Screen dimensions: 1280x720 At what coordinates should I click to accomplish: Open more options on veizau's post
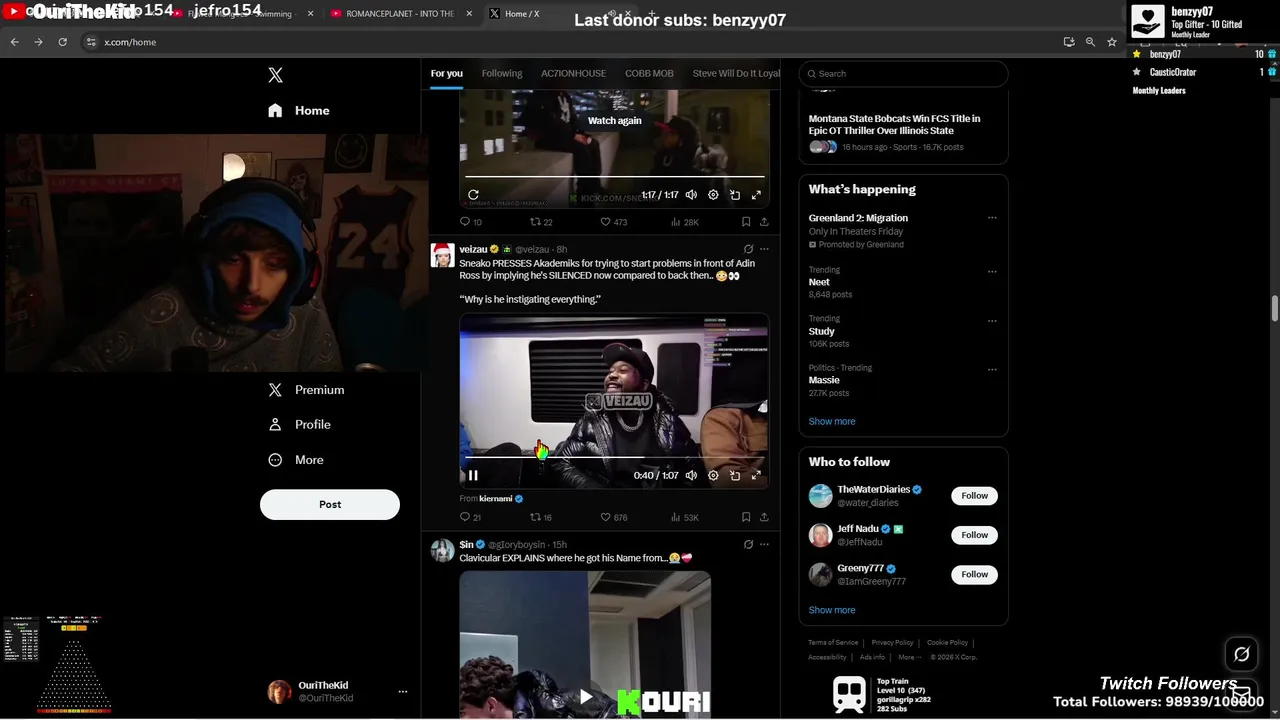click(764, 249)
